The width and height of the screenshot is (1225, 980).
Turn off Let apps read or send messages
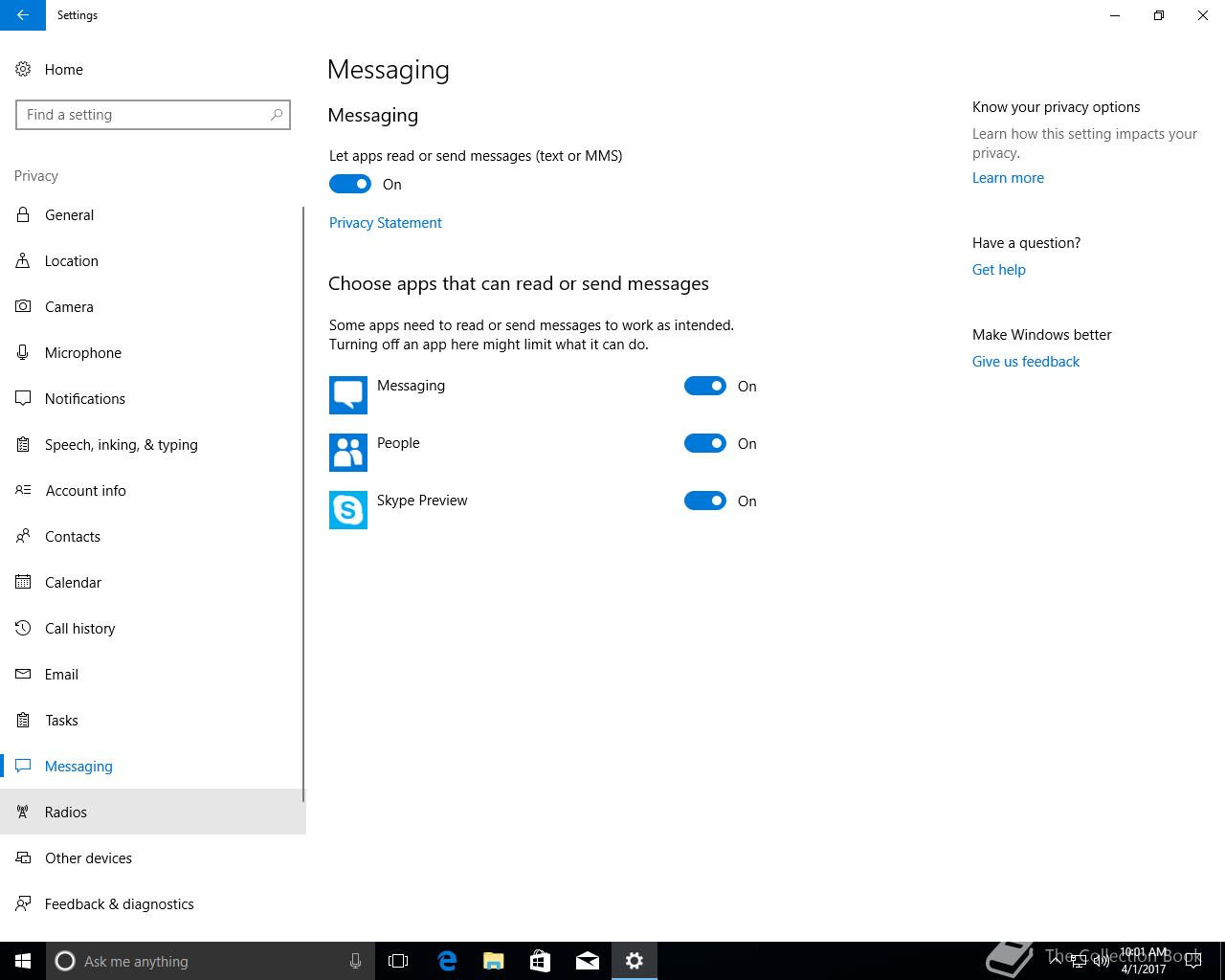pos(350,184)
